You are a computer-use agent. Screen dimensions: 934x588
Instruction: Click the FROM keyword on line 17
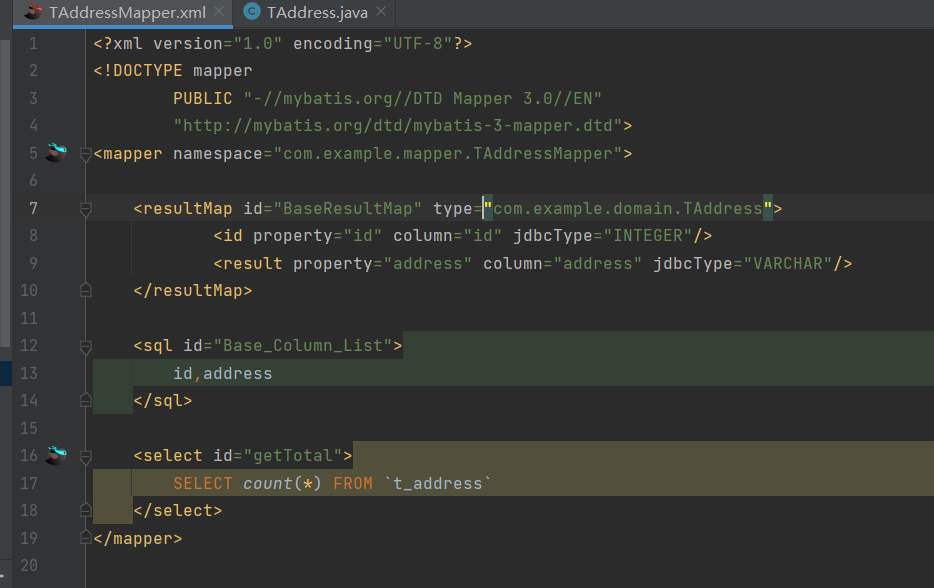click(x=353, y=483)
